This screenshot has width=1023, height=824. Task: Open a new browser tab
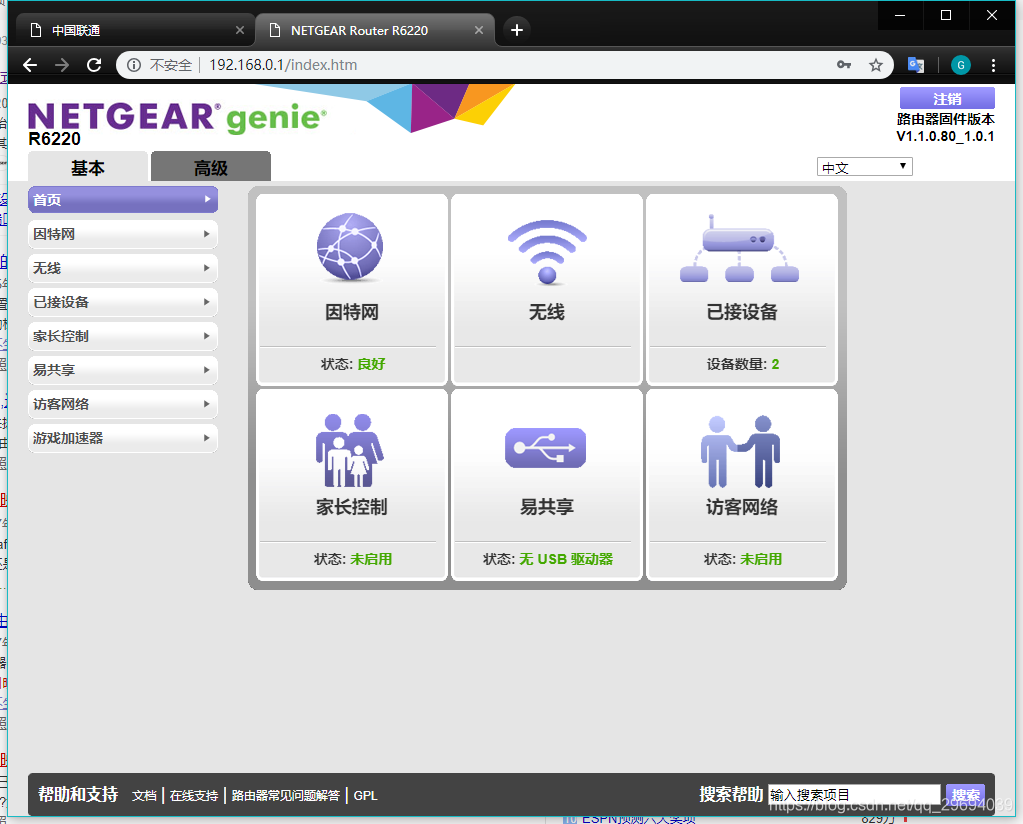(517, 30)
